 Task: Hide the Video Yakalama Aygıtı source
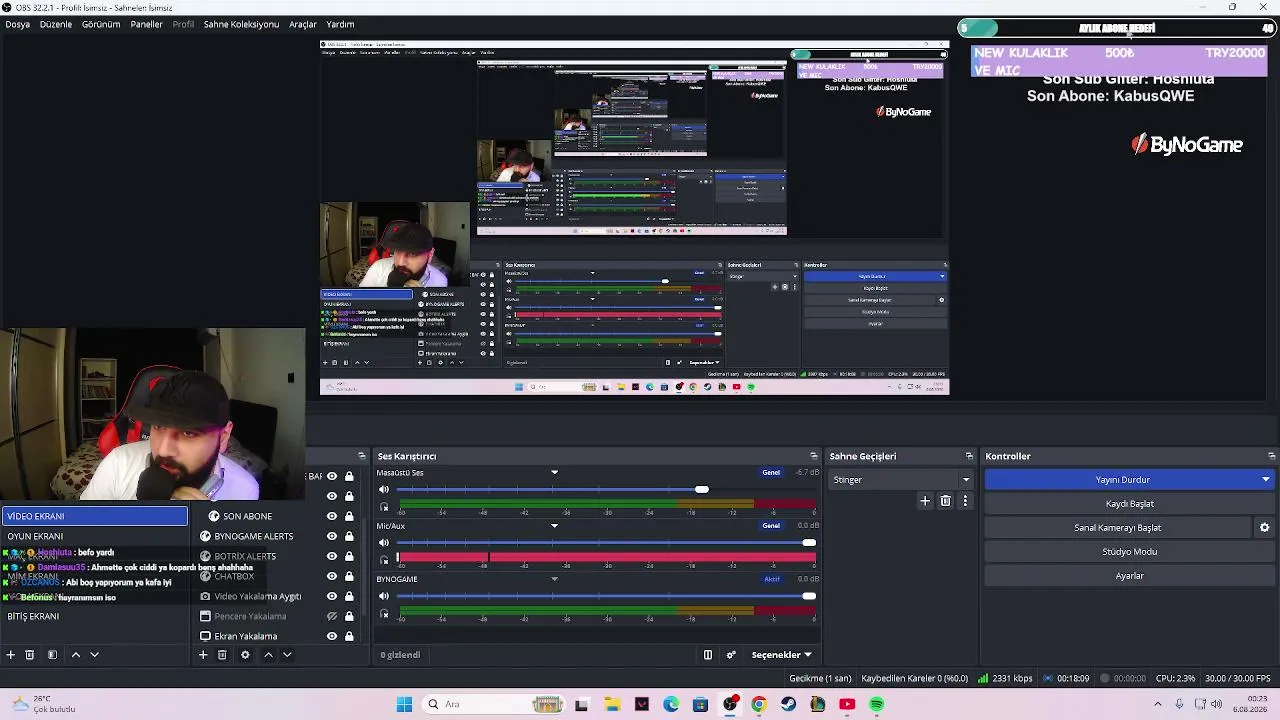332,596
